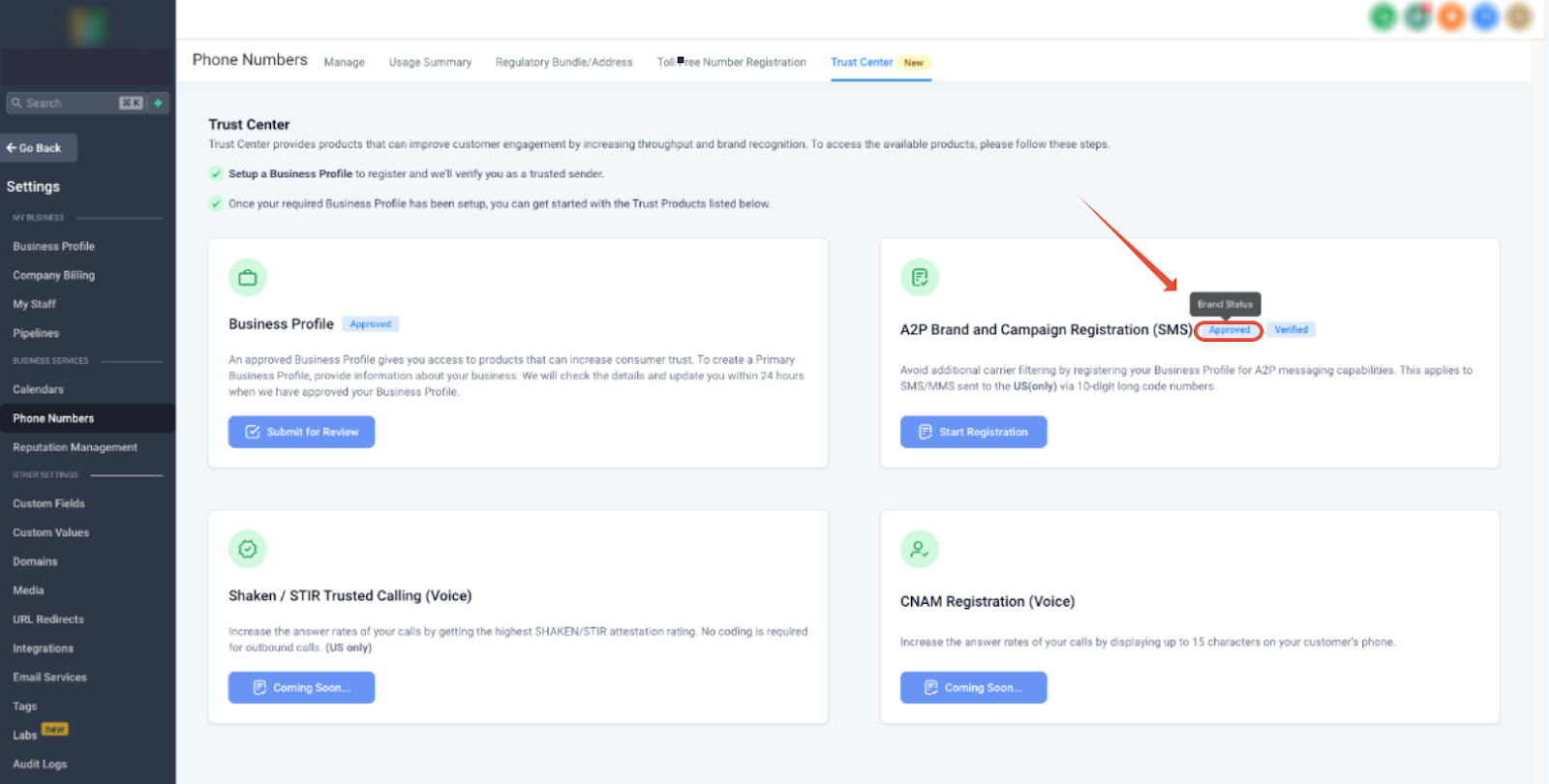
Task: Click the Start Registration button
Action: 973,432
